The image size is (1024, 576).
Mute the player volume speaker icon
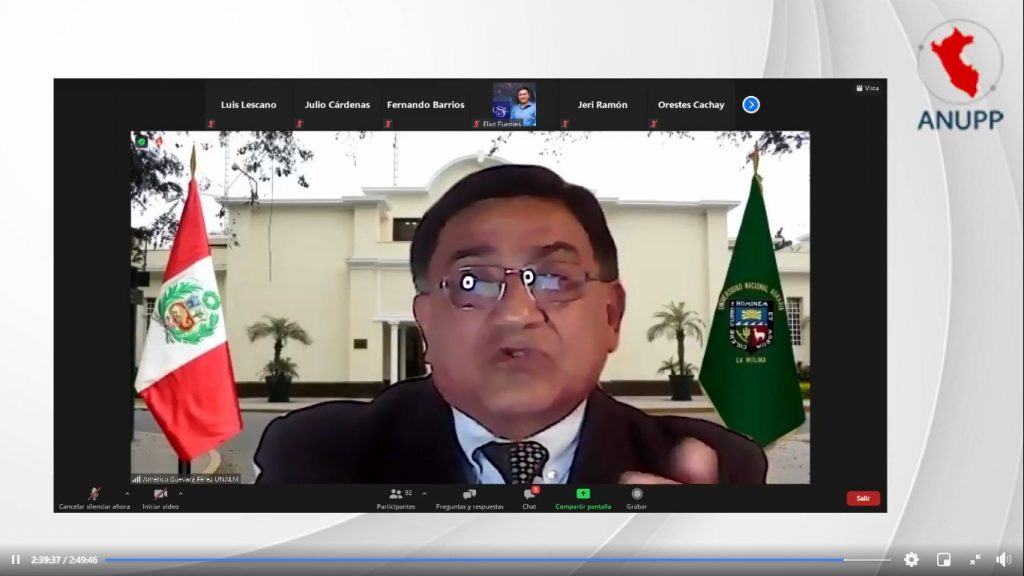coord(1003,560)
